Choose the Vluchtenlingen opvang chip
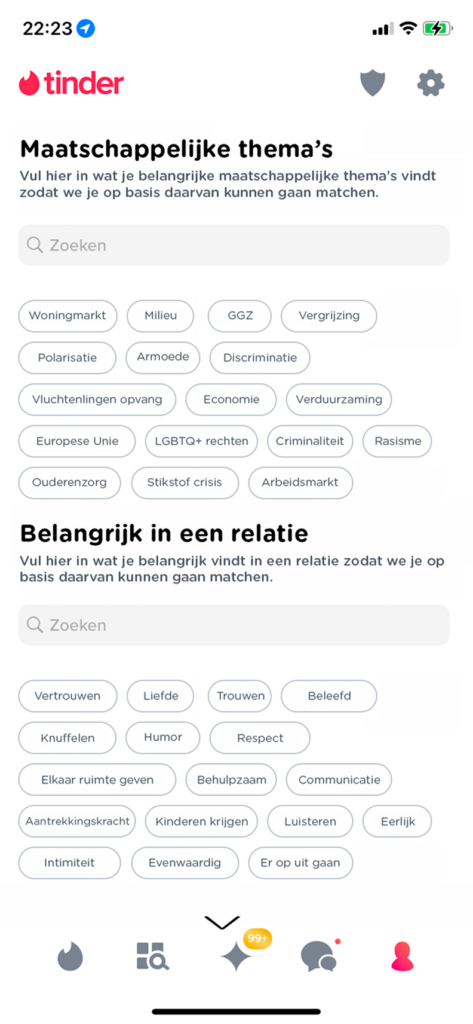 pos(97,400)
